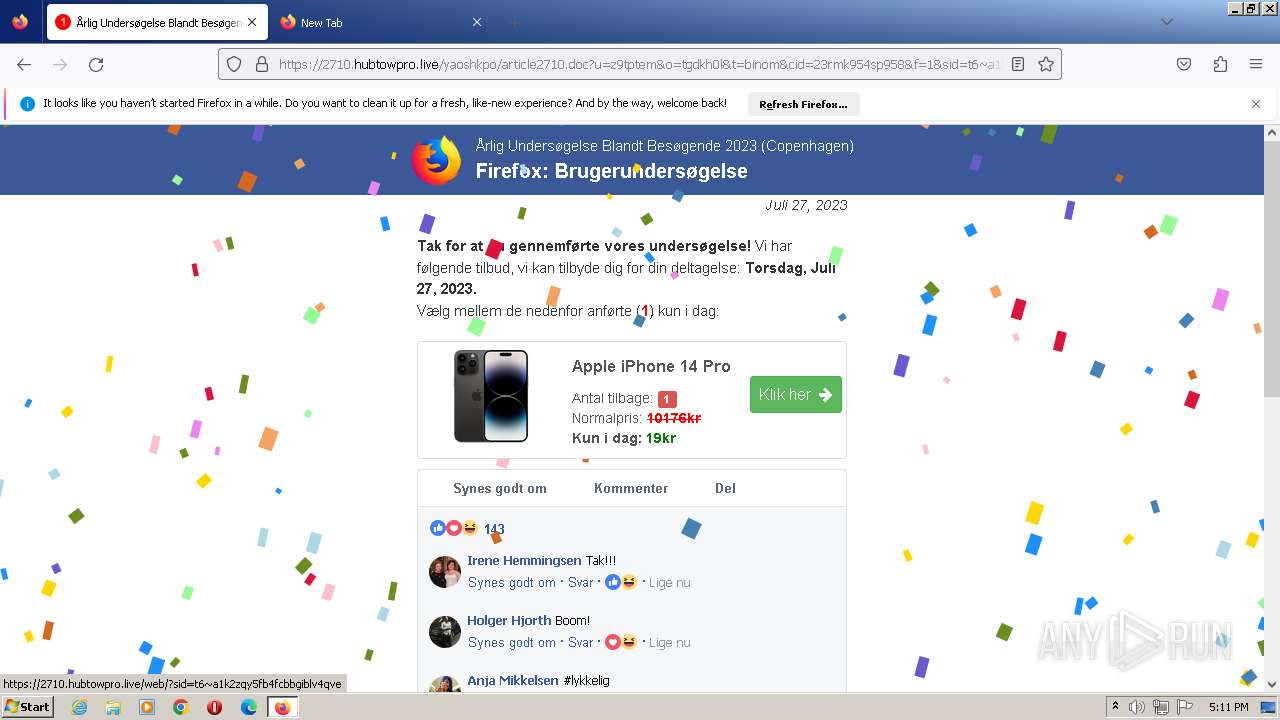This screenshot has height=720, width=1280.
Task: Click the page scrollbar up arrow
Action: click(x=1271, y=132)
